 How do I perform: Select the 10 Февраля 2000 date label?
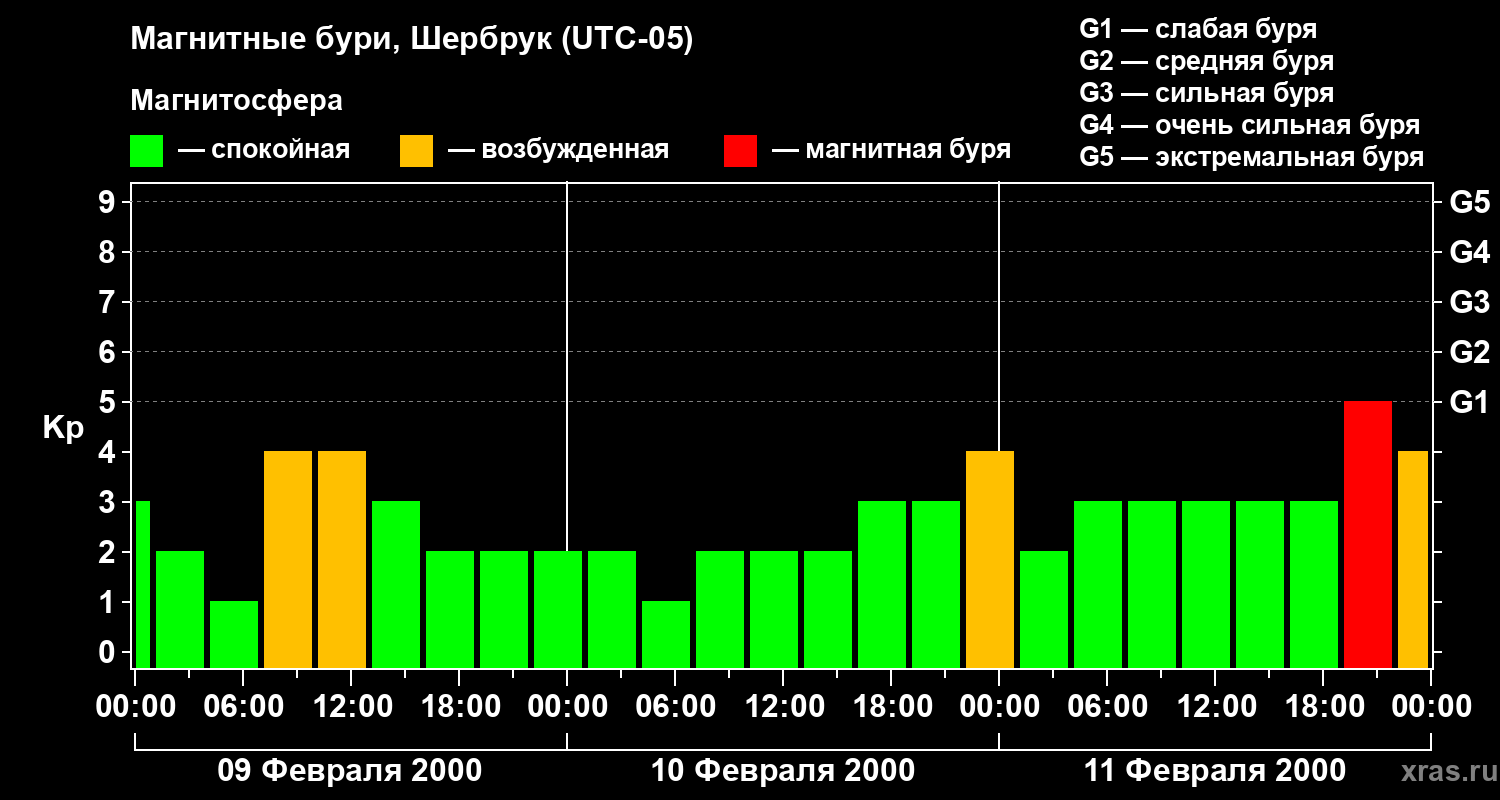click(x=783, y=771)
